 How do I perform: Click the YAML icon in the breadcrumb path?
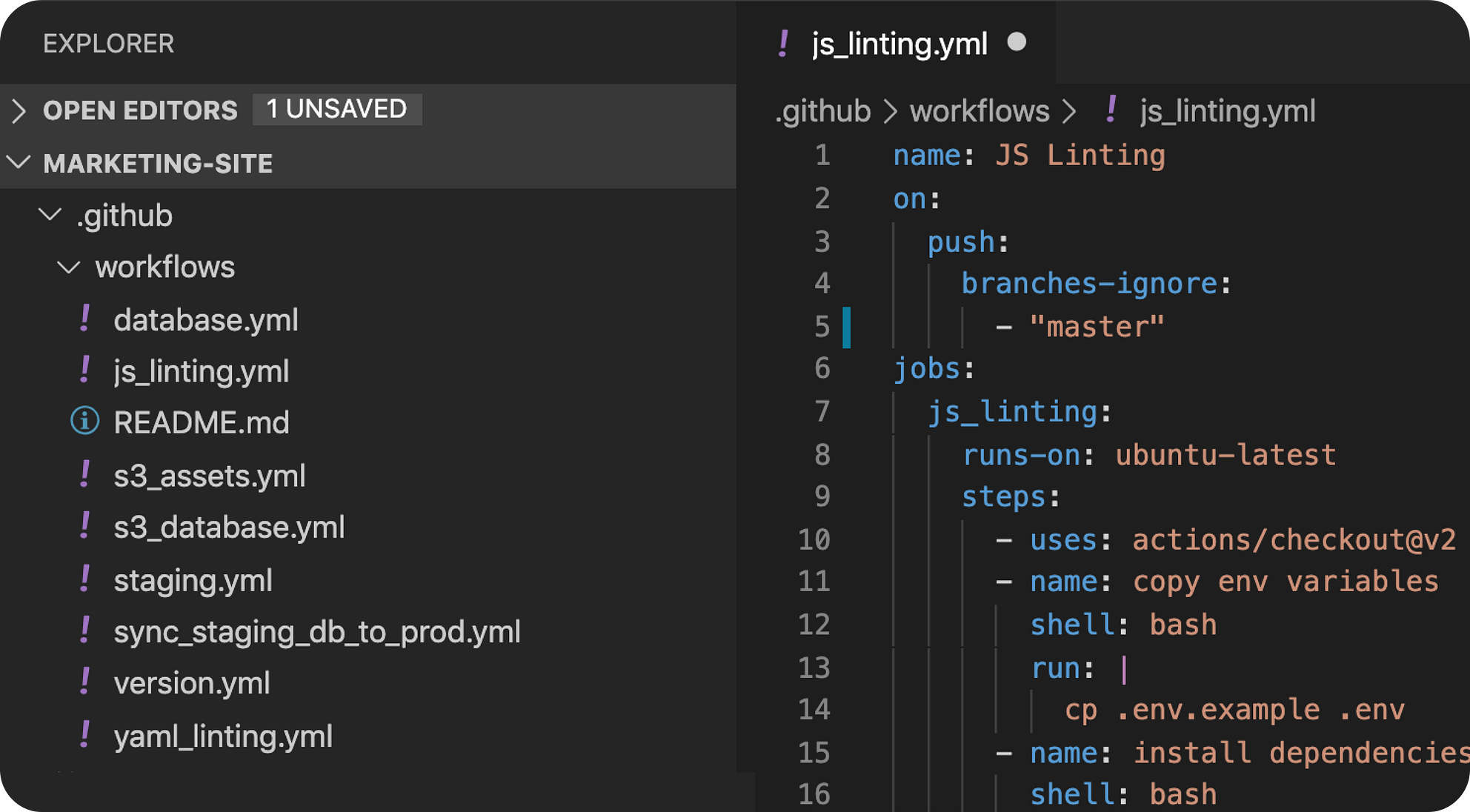[x=1111, y=110]
